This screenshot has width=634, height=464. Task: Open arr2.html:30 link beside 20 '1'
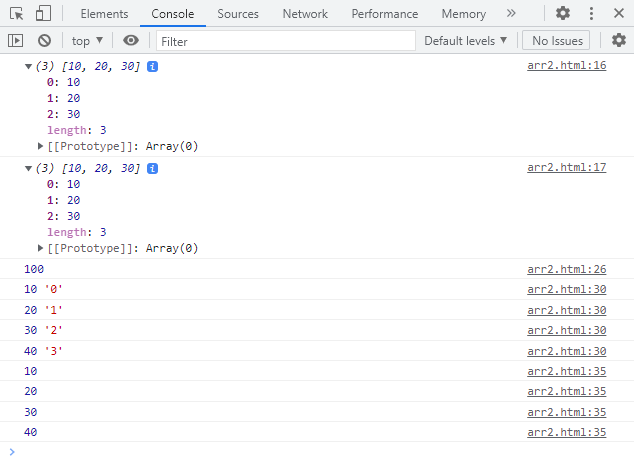(566, 310)
